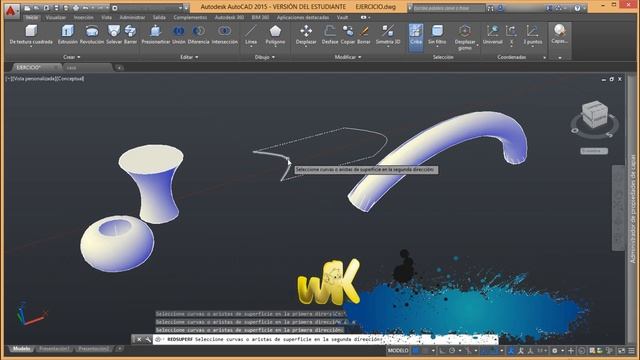Open the Visualizar ribbon tab
The height and width of the screenshot is (360, 640).
coord(56,18)
